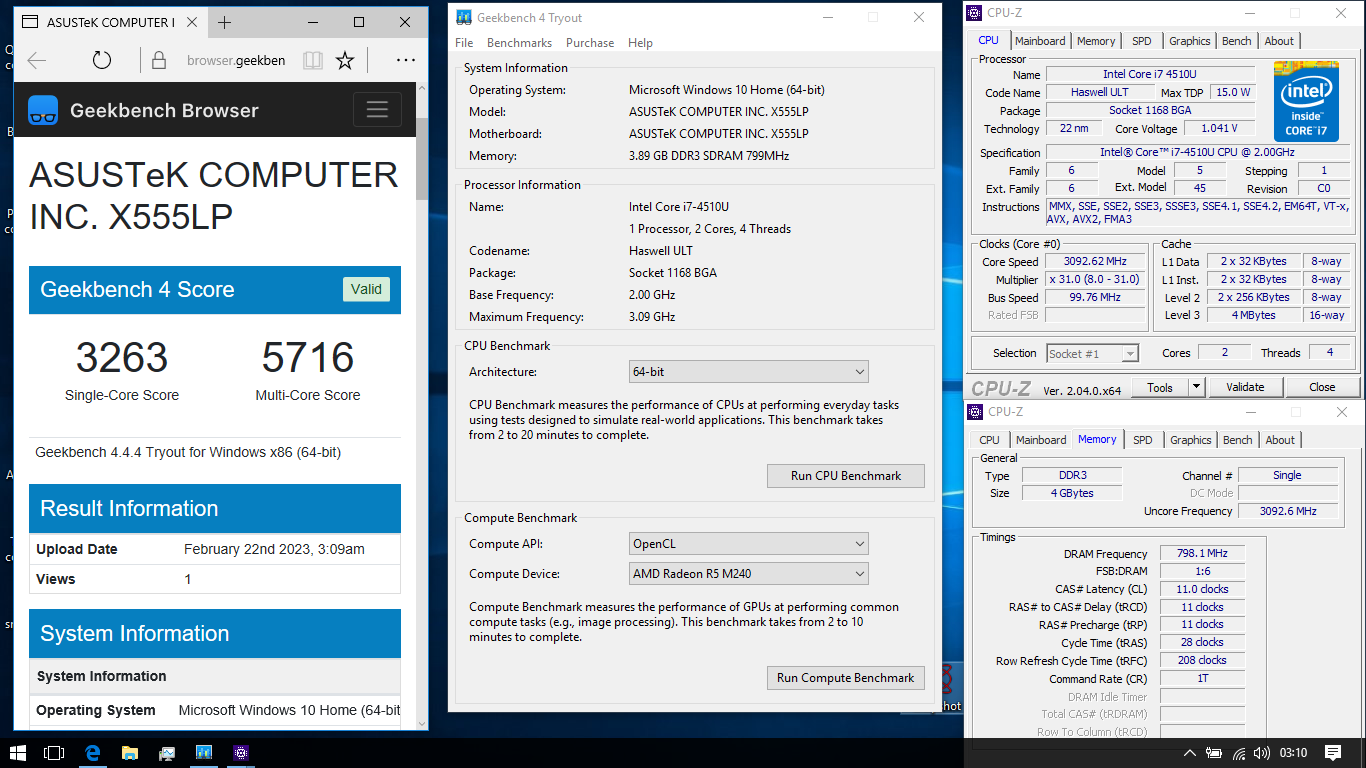Open the Windows Start menu
1366x768 pixels.
18,752
